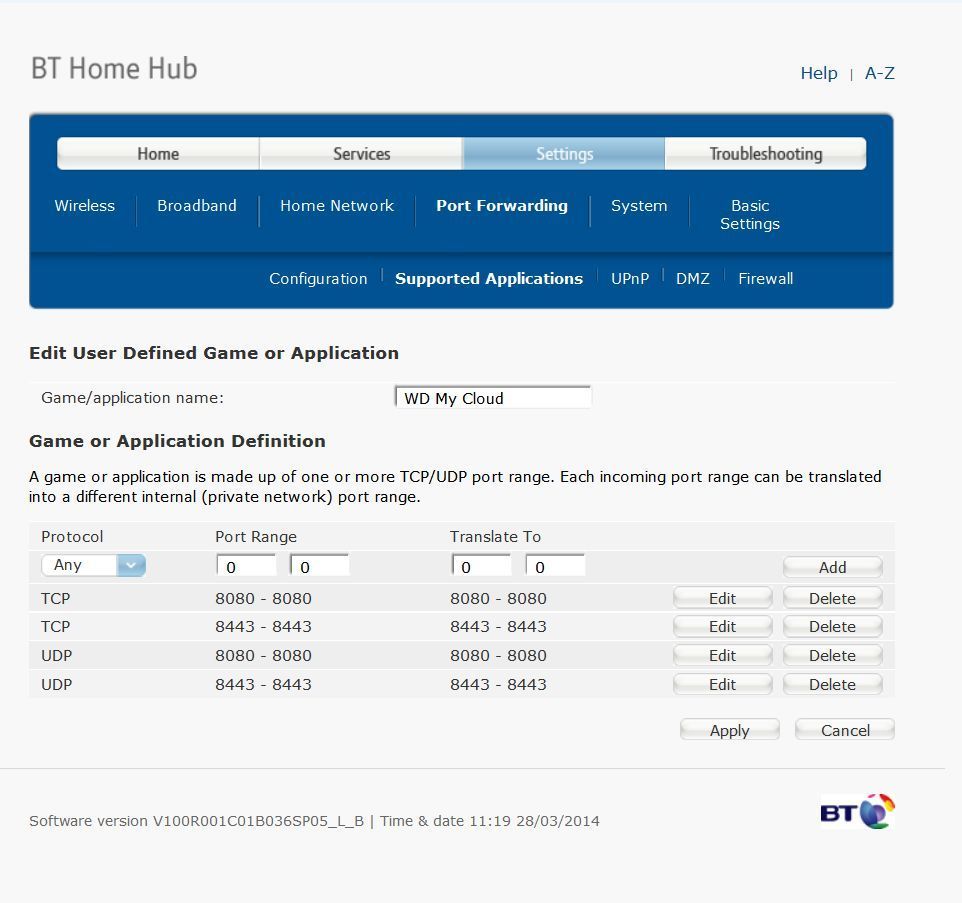Open the Broadband settings section
The height and width of the screenshot is (903, 962).
[x=197, y=206]
